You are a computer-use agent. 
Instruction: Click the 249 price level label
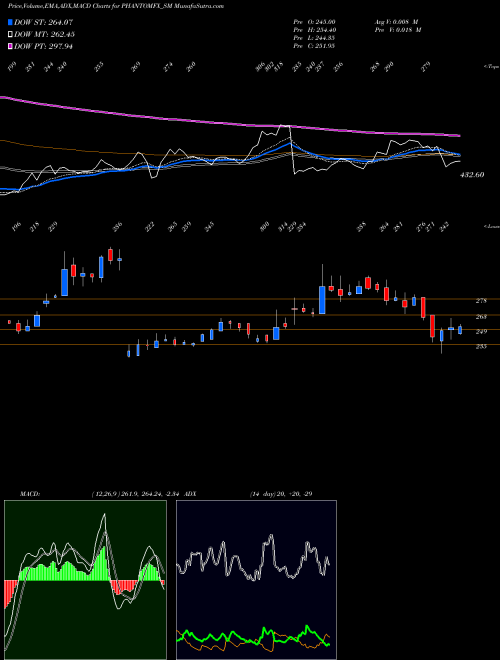(x=481, y=331)
